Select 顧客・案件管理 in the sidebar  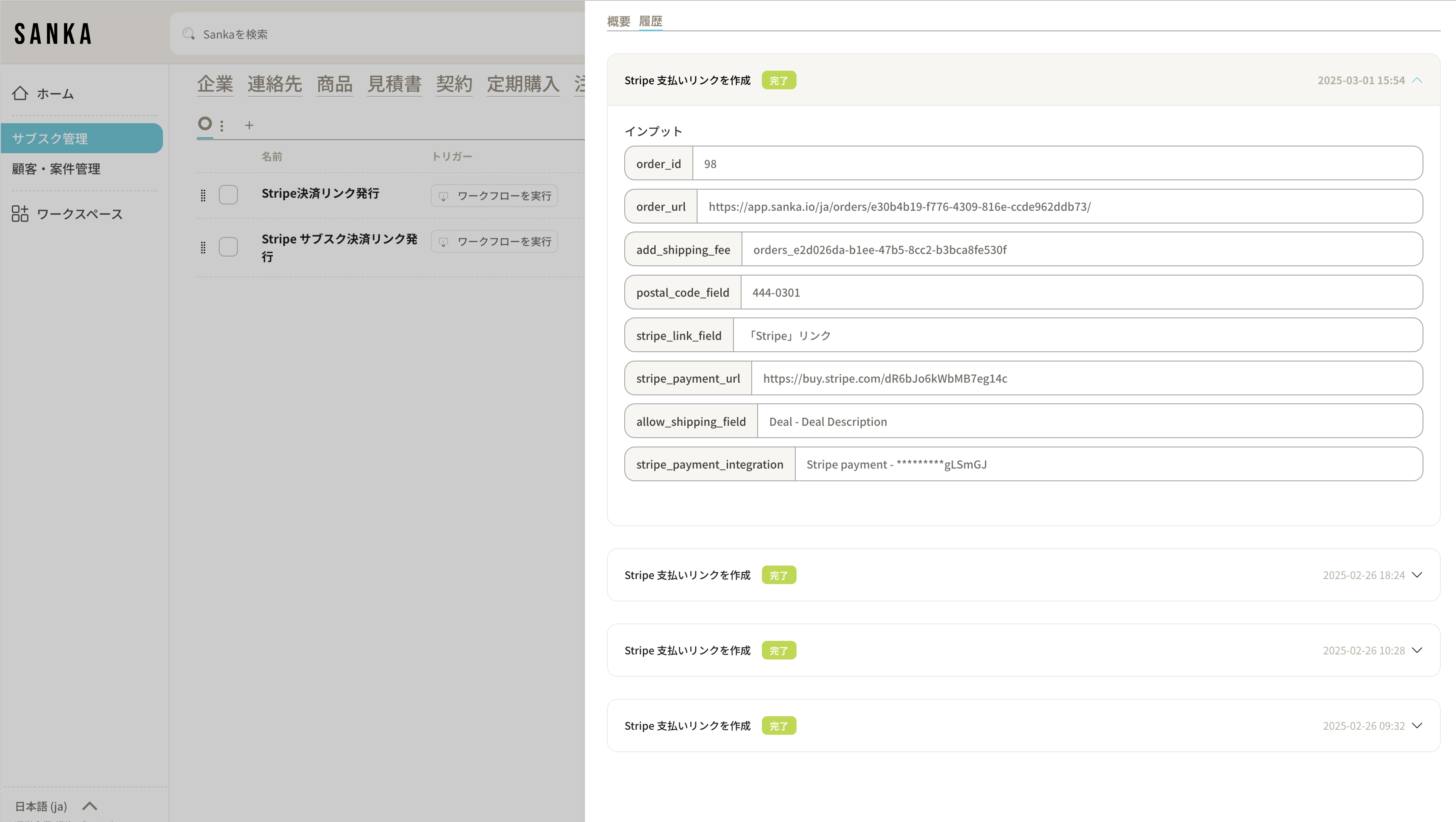click(56, 168)
